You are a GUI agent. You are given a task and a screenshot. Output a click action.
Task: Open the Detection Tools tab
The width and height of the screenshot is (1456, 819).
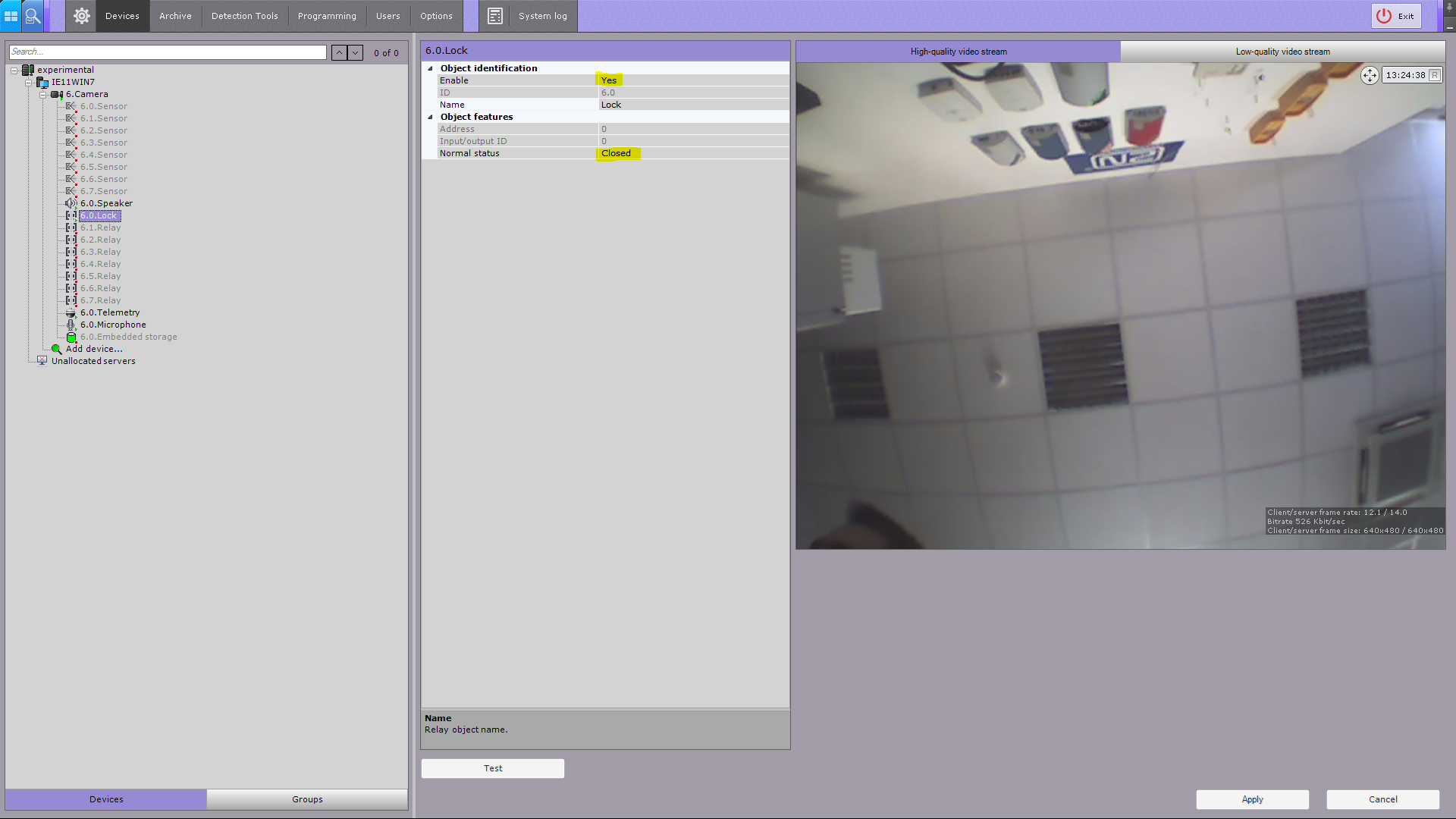[244, 16]
